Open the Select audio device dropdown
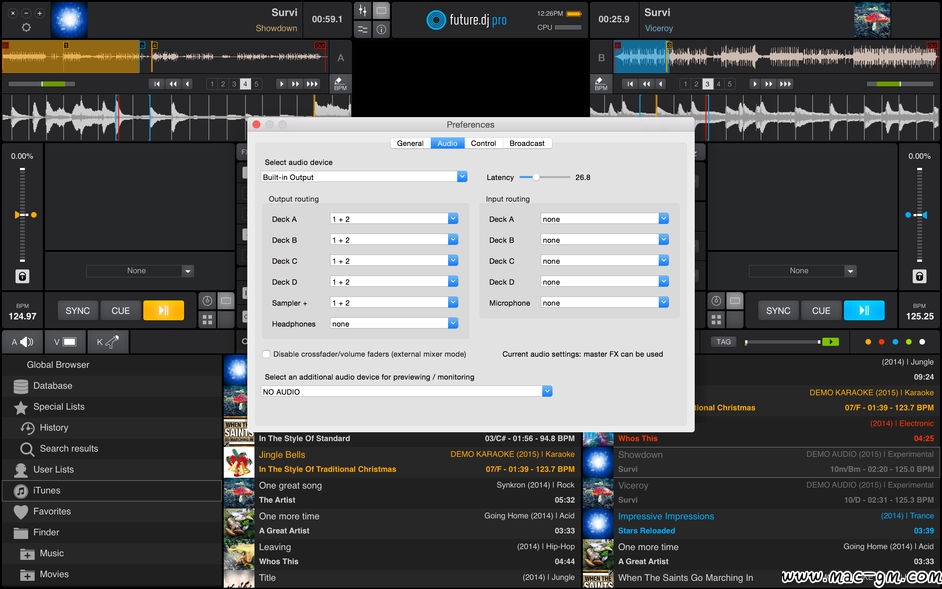Image resolution: width=942 pixels, height=589 pixels. [364, 177]
